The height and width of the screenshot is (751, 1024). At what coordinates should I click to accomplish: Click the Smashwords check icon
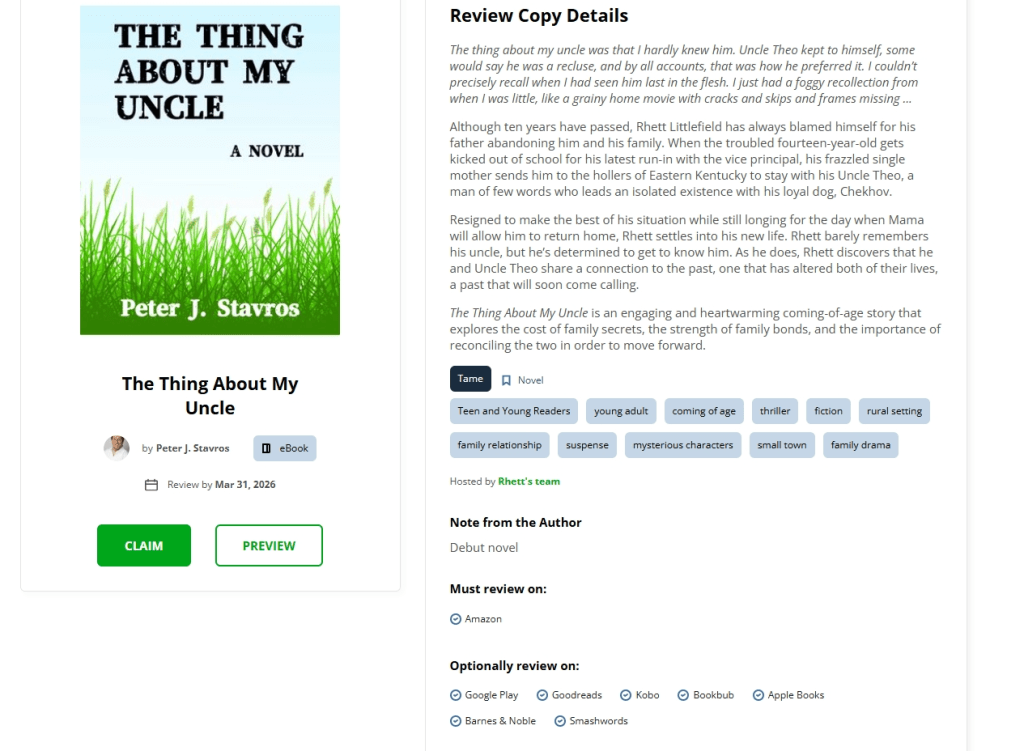pos(560,721)
